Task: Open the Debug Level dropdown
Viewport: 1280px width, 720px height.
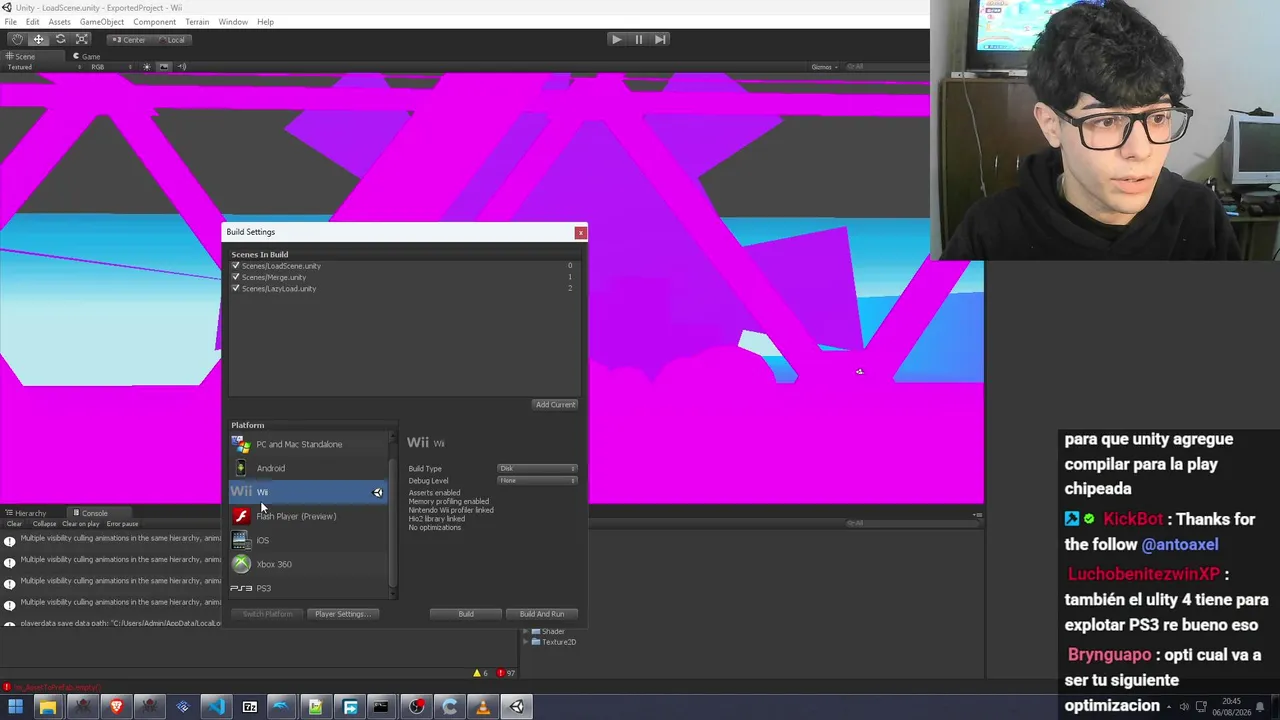Action: [538, 481]
